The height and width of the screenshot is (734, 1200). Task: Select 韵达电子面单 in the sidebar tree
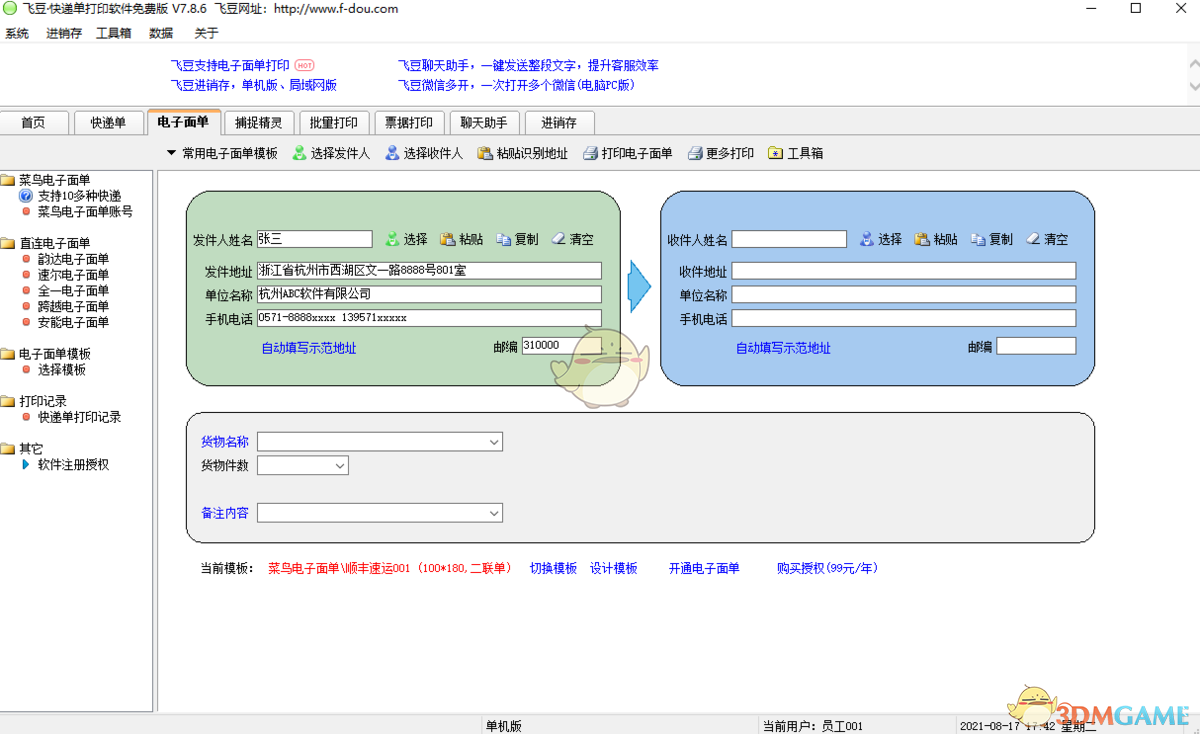pyautogui.click(x=73, y=259)
